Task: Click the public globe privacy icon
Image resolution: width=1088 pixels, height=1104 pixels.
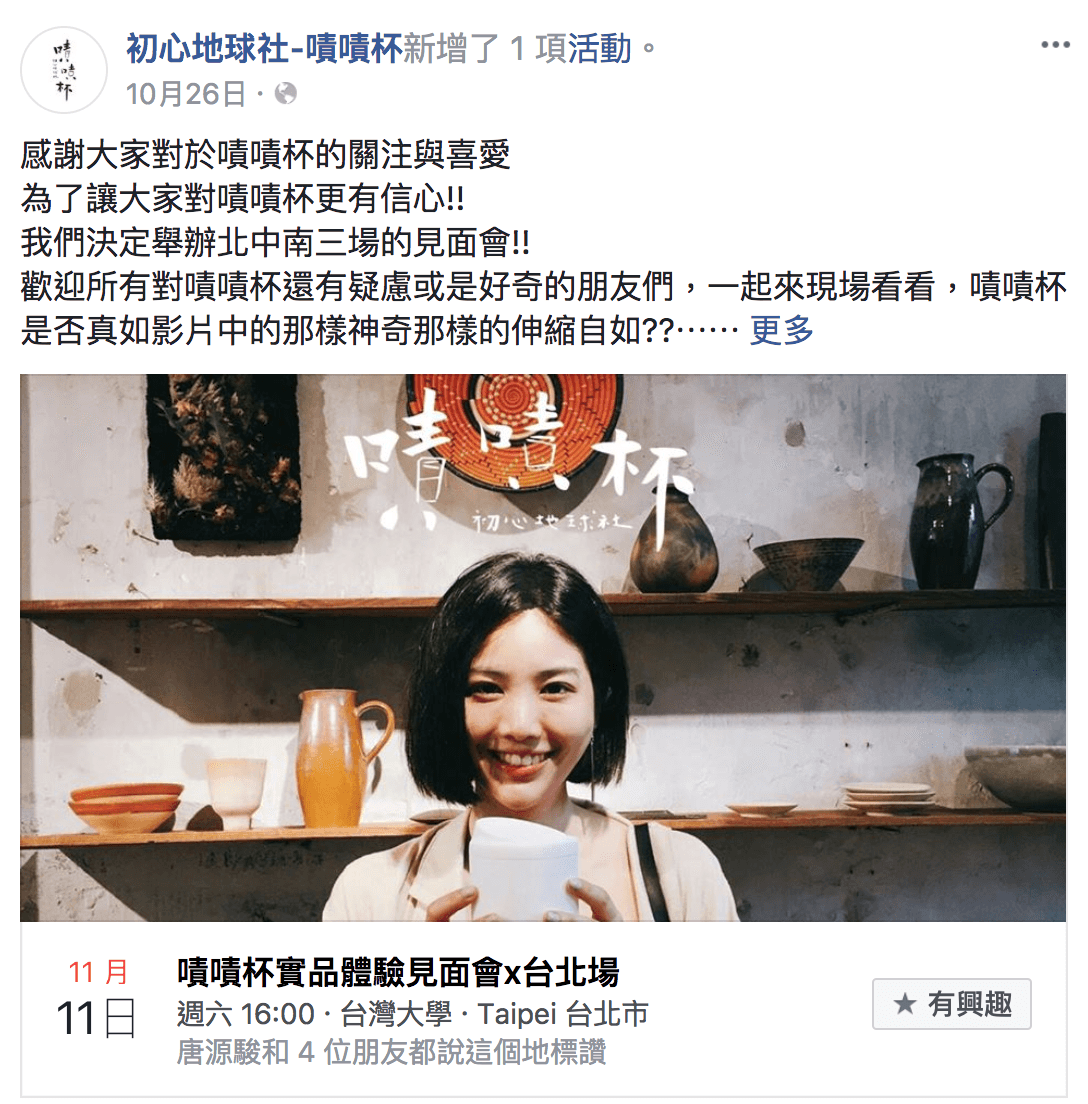Action: pyautogui.click(x=285, y=93)
